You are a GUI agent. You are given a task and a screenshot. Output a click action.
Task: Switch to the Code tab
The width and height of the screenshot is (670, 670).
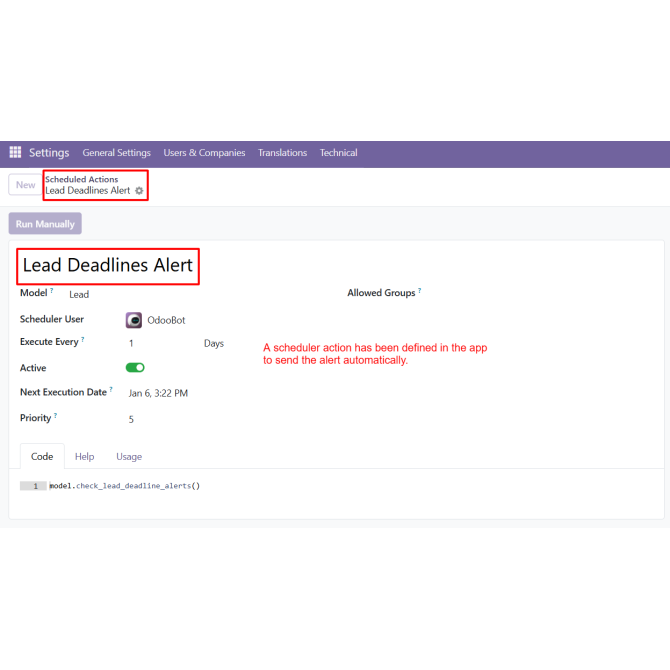click(42, 456)
